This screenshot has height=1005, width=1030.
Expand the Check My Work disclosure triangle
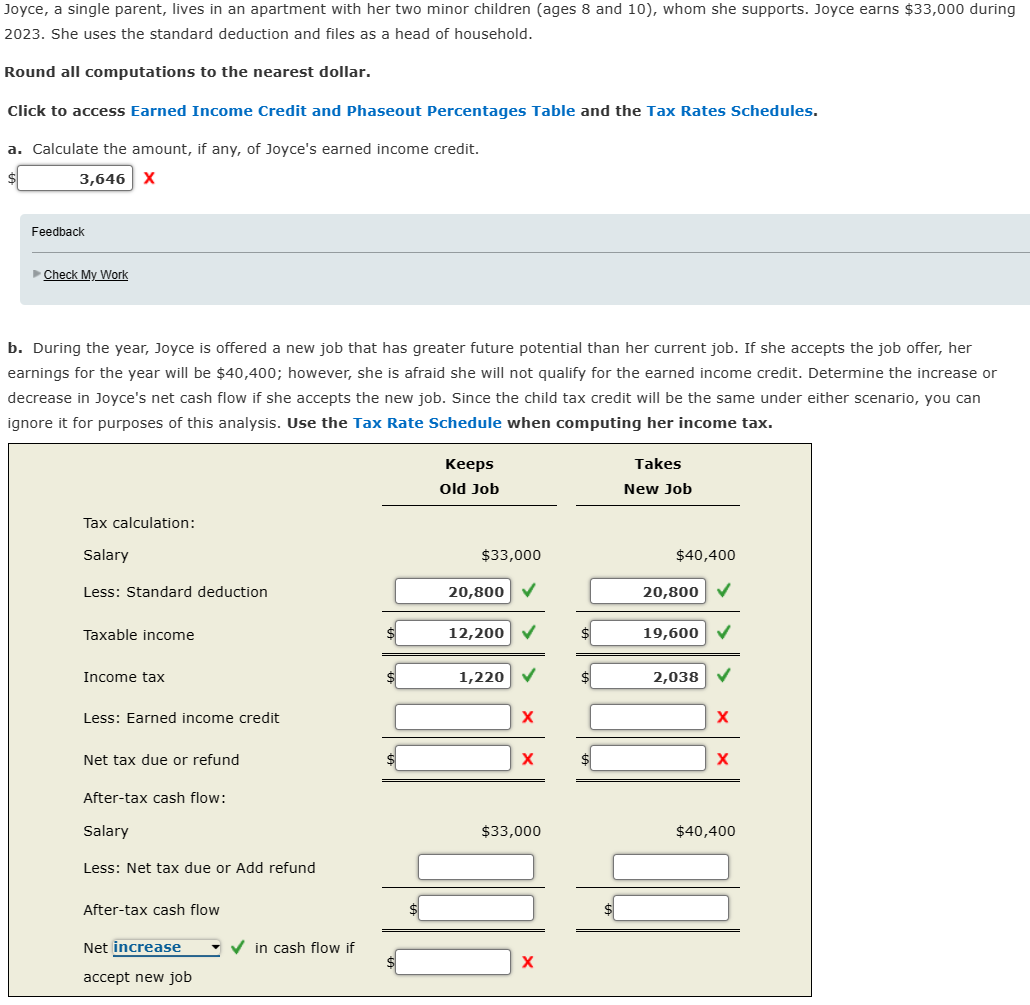37,274
